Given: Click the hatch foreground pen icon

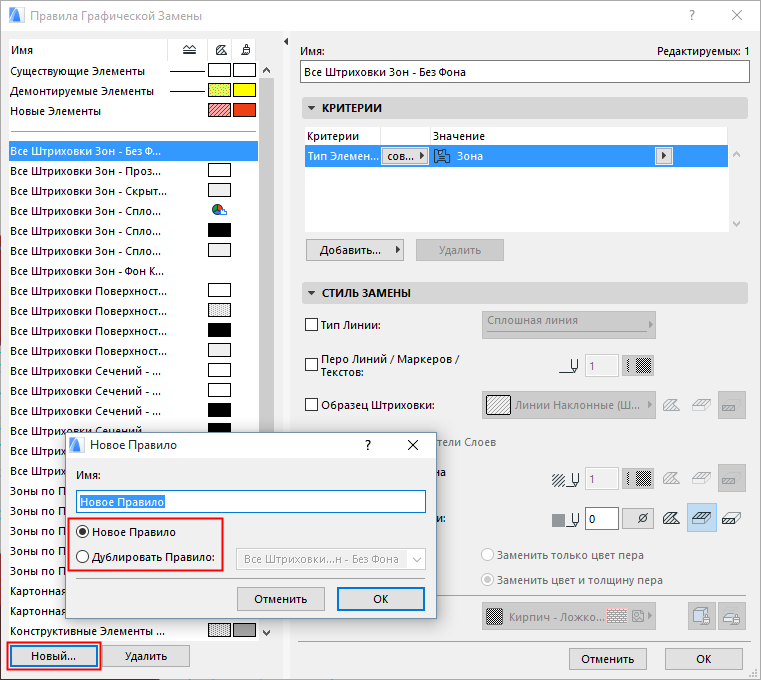Looking at the screenshot, I should click(x=565, y=480).
